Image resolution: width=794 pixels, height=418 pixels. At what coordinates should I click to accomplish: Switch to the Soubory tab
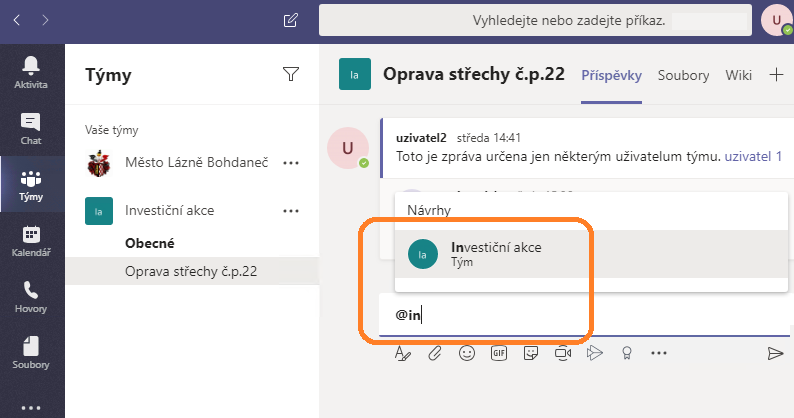tap(683, 75)
